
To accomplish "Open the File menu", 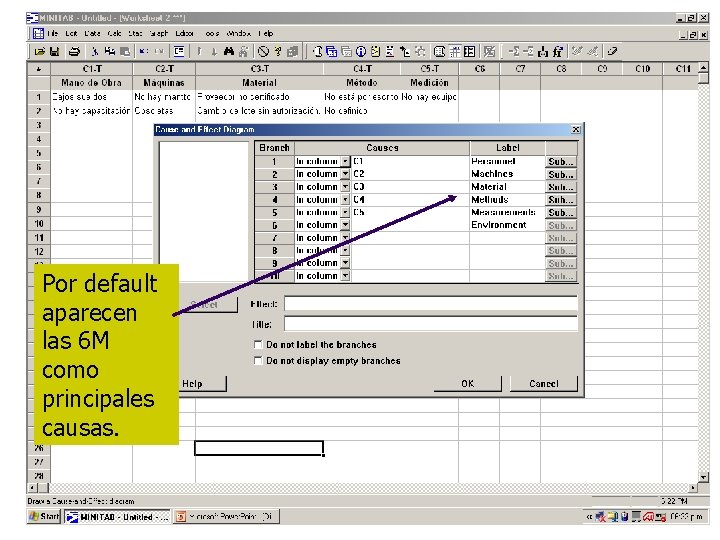I will pyautogui.click(x=53, y=34).
